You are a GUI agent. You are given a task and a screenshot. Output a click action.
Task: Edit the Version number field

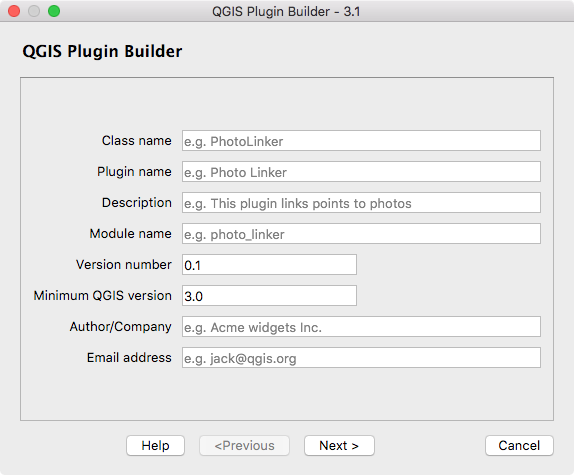(269, 265)
